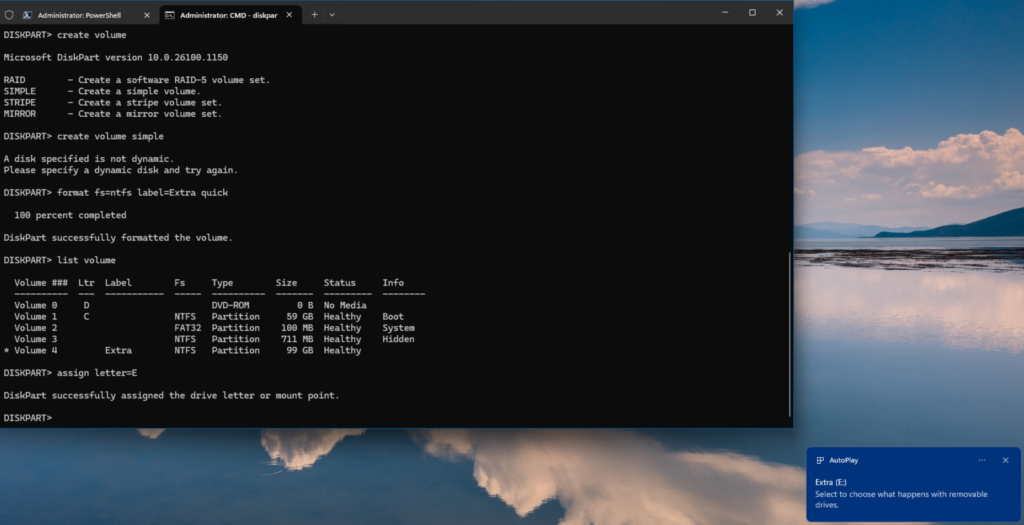Click 'format fs=ntfs label=Extra quick' command
1024x525 pixels.
(142, 193)
